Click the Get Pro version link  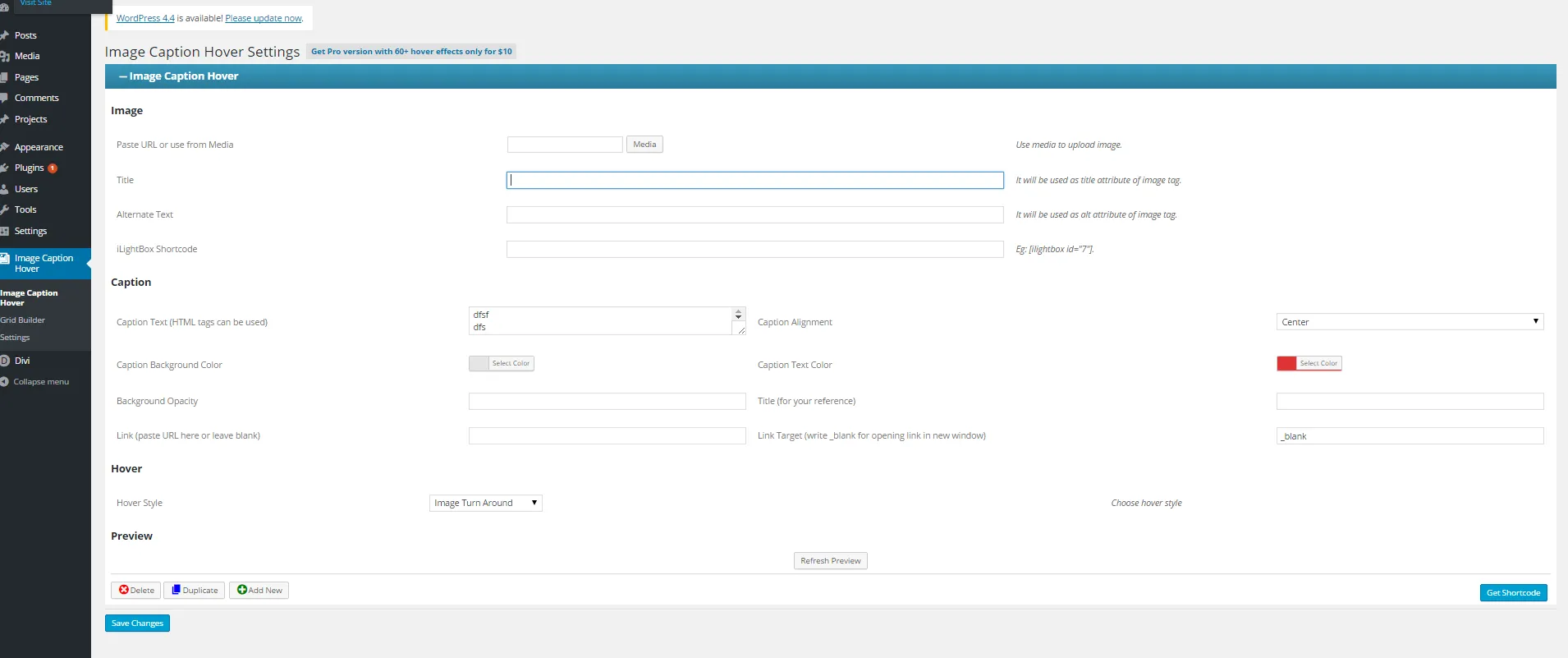pos(411,52)
